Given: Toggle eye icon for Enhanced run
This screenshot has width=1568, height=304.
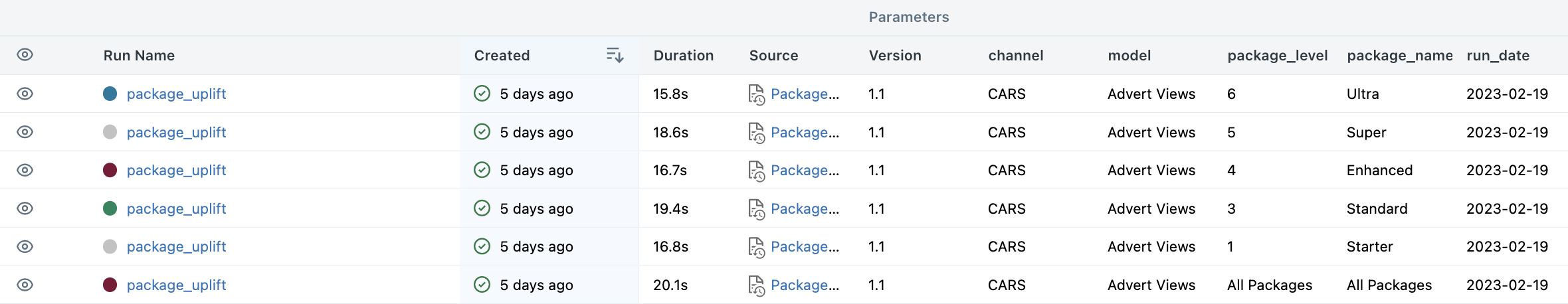Looking at the screenshot, I should (x=25, y=170).
